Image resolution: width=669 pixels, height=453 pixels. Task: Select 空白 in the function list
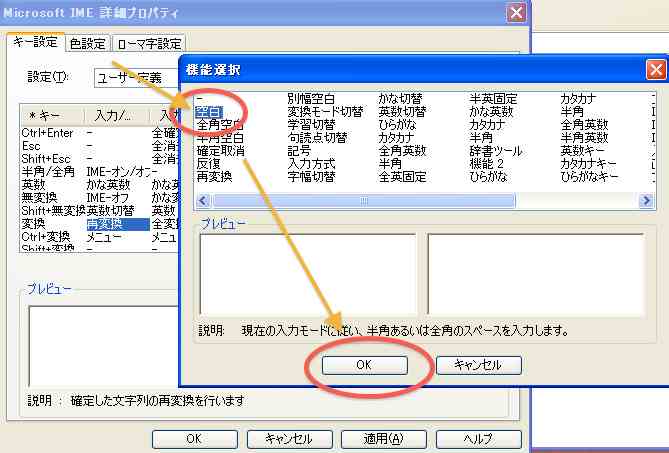(x=208, y=112)
